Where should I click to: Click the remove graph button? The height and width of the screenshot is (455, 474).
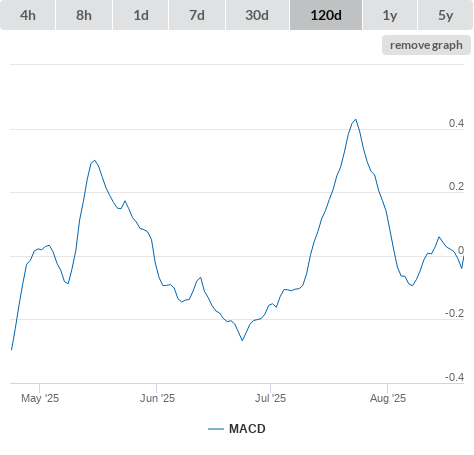point(426,45)
